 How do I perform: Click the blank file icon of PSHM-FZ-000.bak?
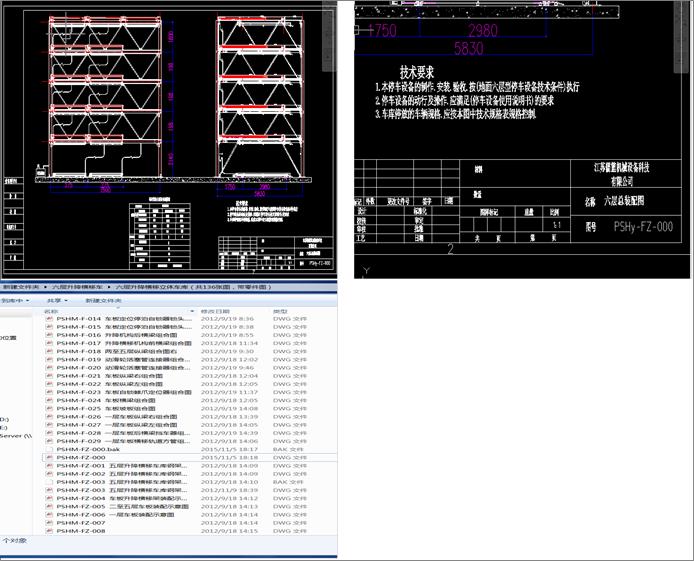click(x=49, y=449)
